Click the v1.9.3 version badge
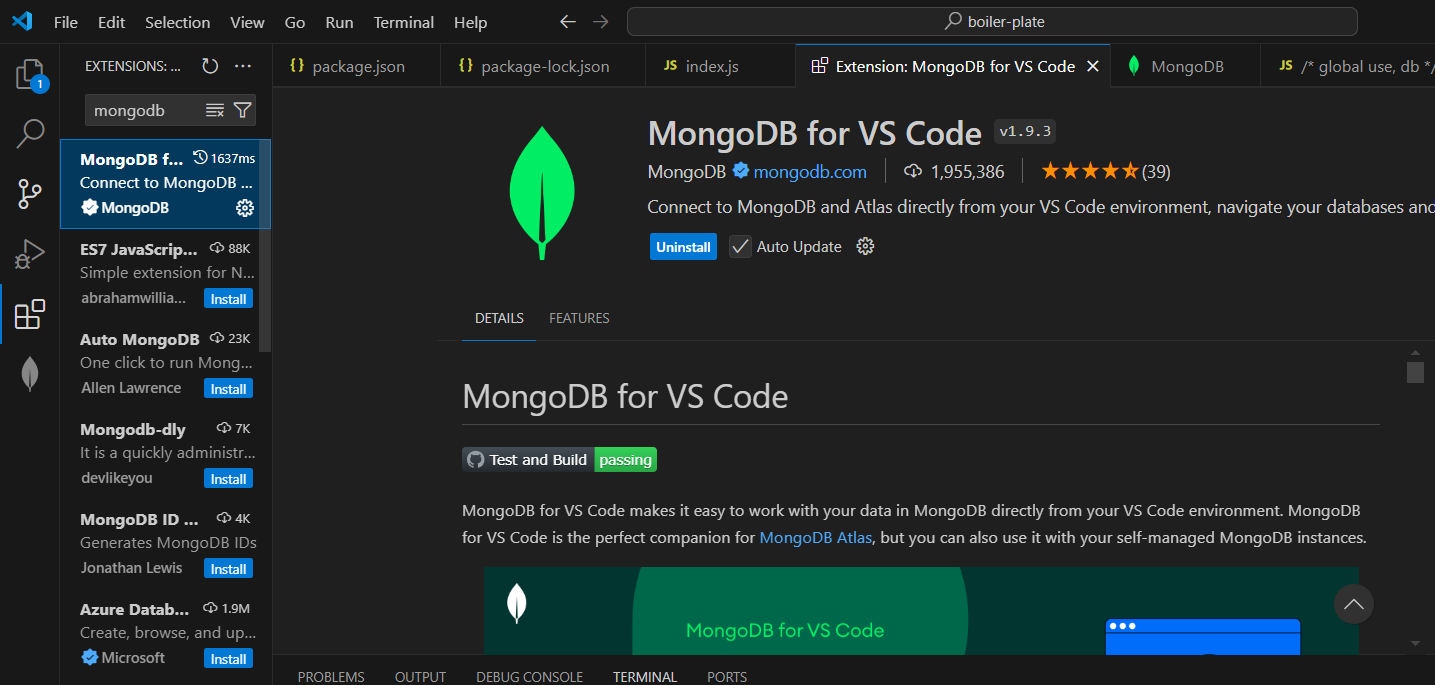 (1025, 132)
